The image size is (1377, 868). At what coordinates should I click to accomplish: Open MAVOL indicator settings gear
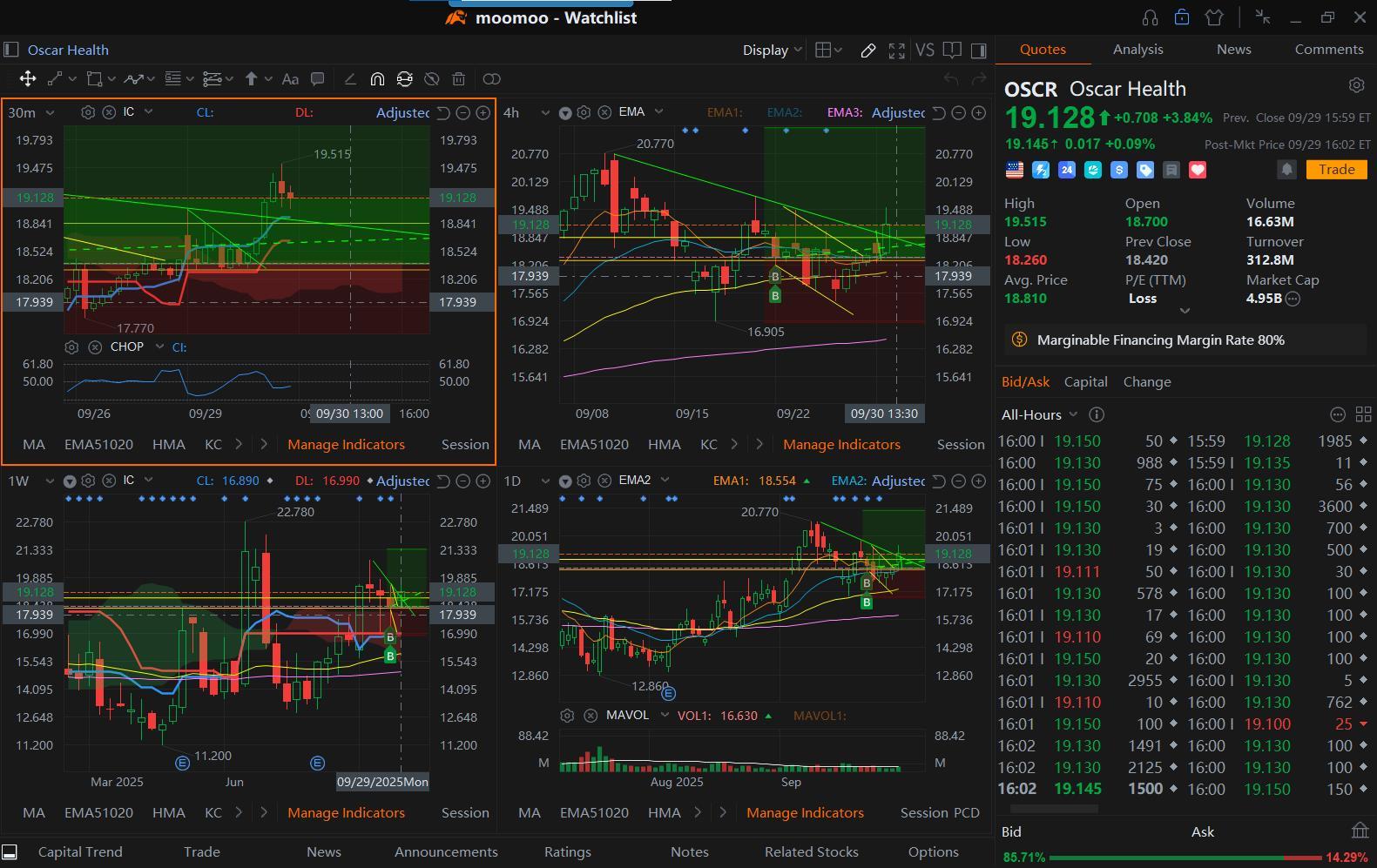coord(567,716)
